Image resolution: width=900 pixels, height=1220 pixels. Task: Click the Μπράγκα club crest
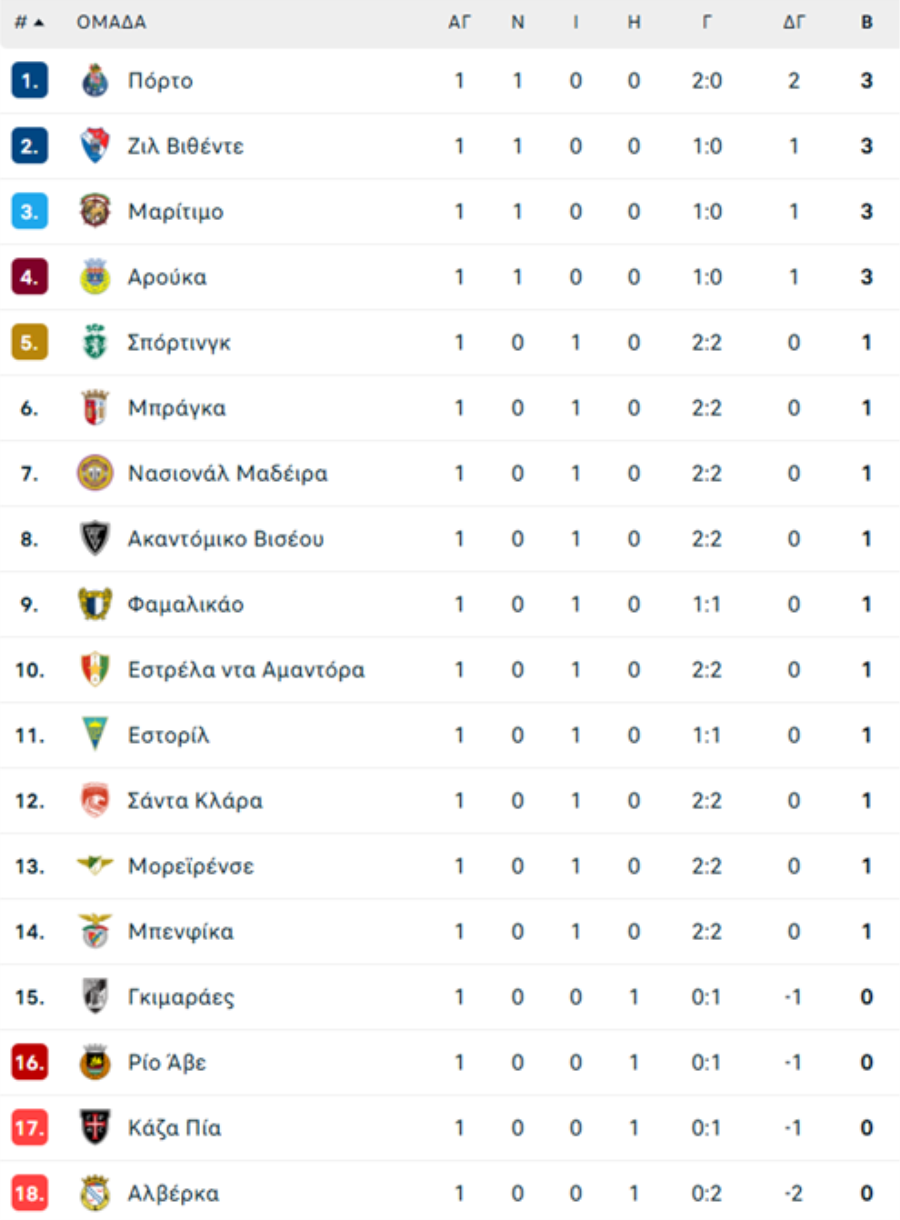click(95, 408)
